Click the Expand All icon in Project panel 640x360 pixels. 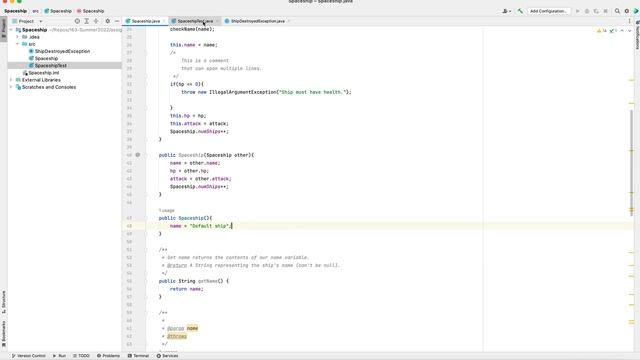87,21
